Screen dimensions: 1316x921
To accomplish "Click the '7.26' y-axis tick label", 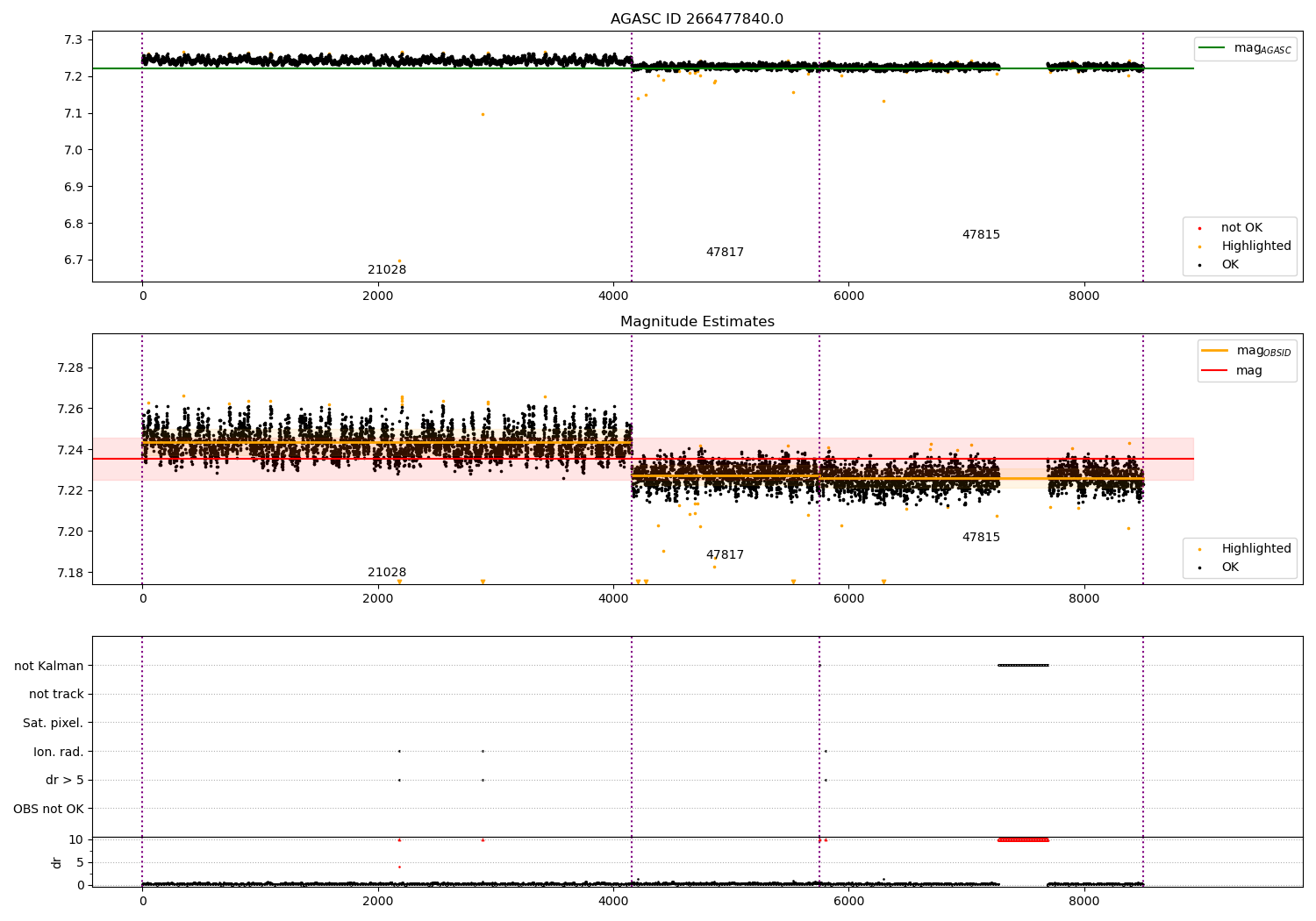I will coord(70,409).
